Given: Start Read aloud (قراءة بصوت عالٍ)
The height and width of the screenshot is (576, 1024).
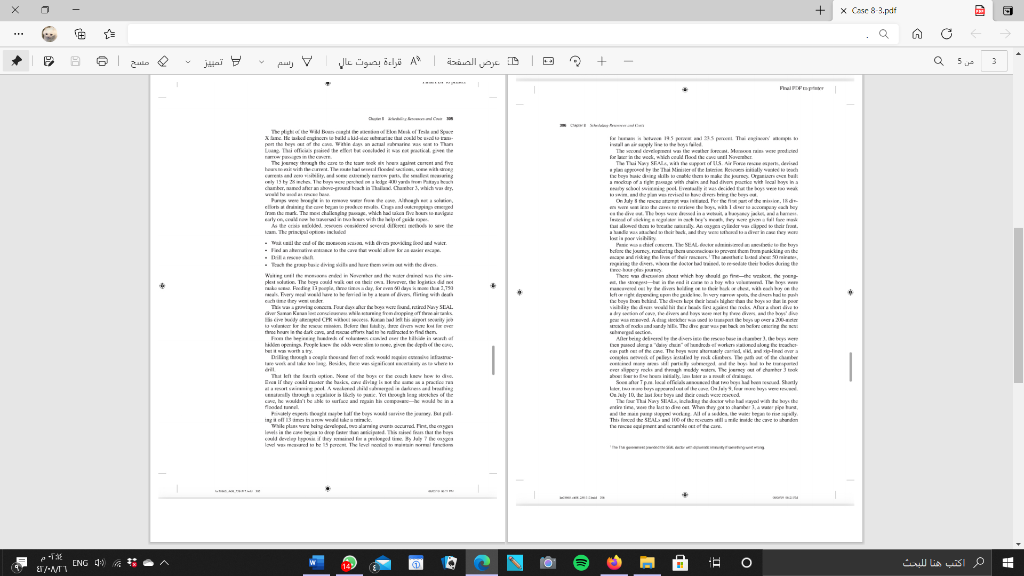Looking at the screenshot, I should 379,61.
